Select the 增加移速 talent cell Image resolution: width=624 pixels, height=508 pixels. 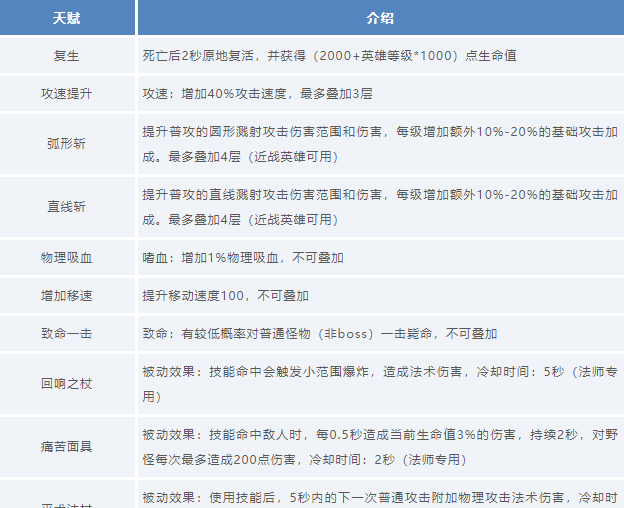pos(67,296)
